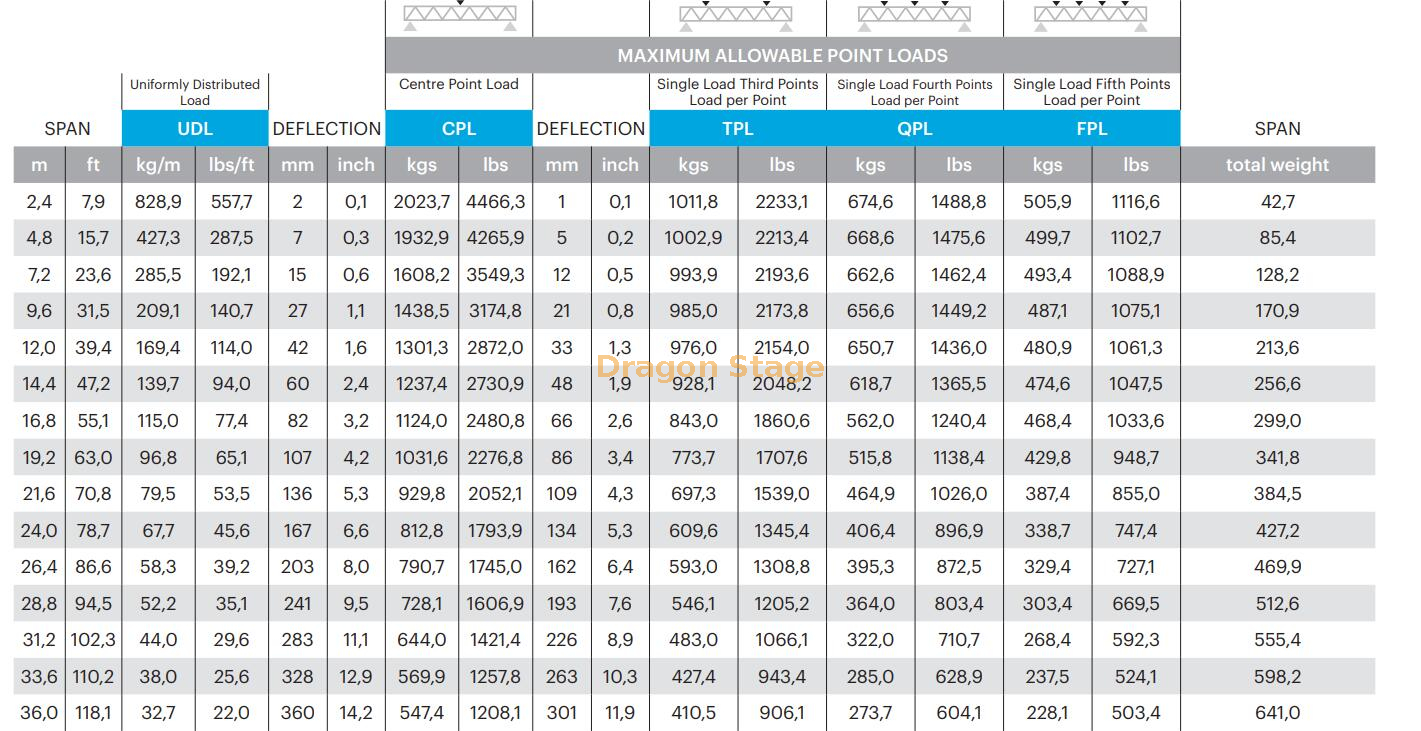Image resolution: width=1421 pixels, height=731 pixels.
Task: Select the CPL value 2872,0
Action: pos(495,348)
